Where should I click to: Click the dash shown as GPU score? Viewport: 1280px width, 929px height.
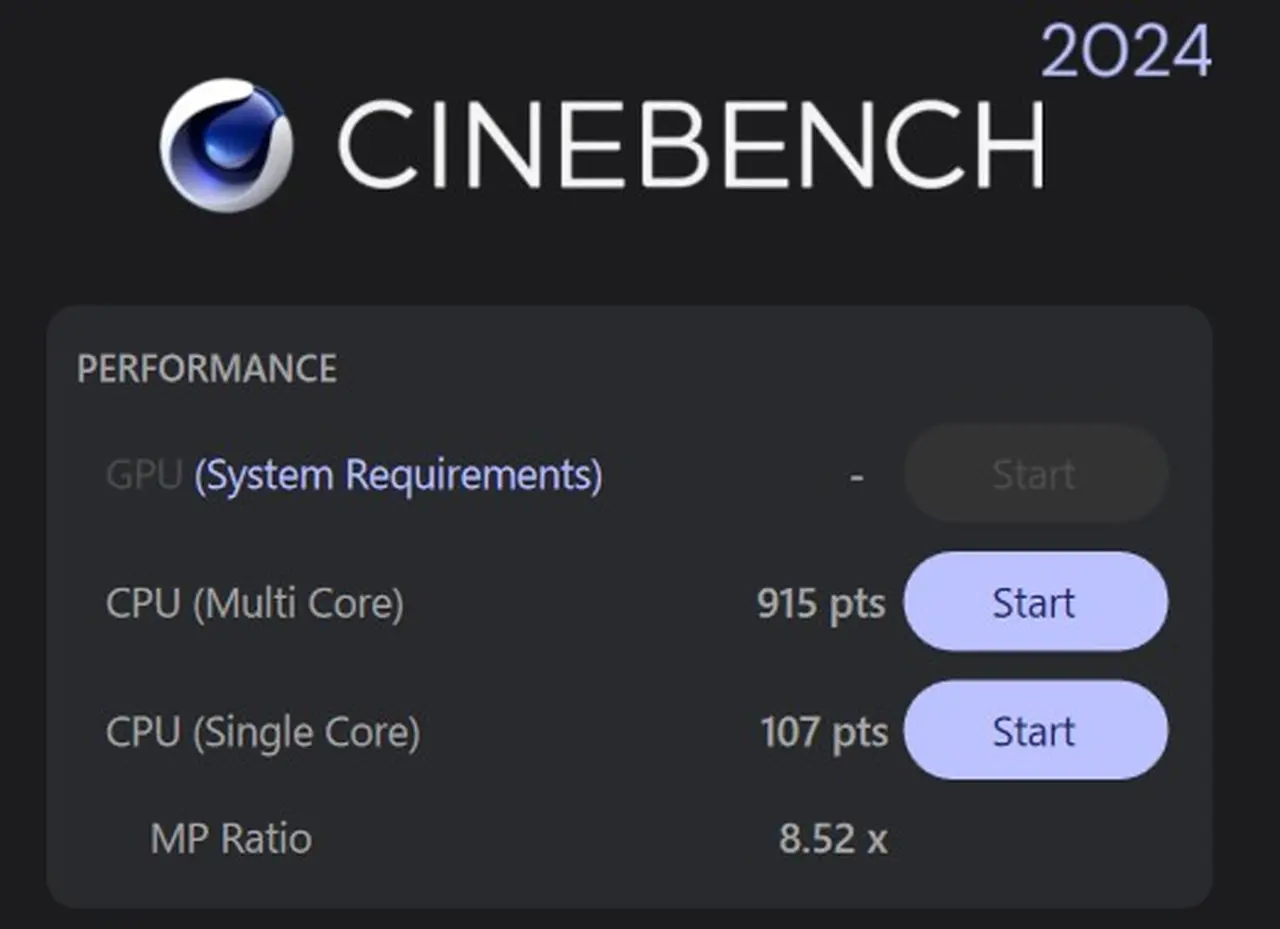[856, 475]
